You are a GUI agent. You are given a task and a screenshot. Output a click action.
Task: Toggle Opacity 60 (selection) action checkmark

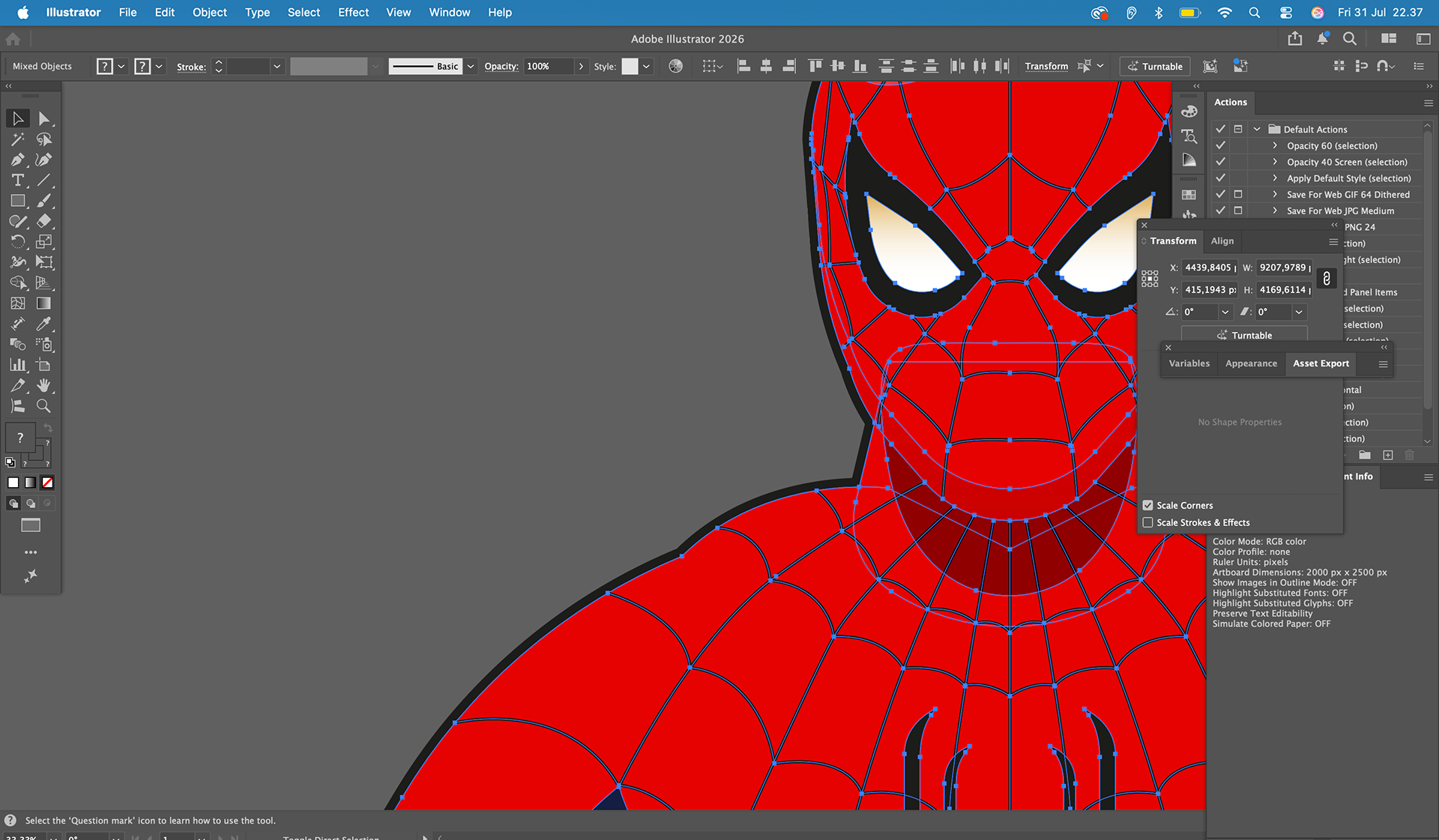(x=1220, y=145)
